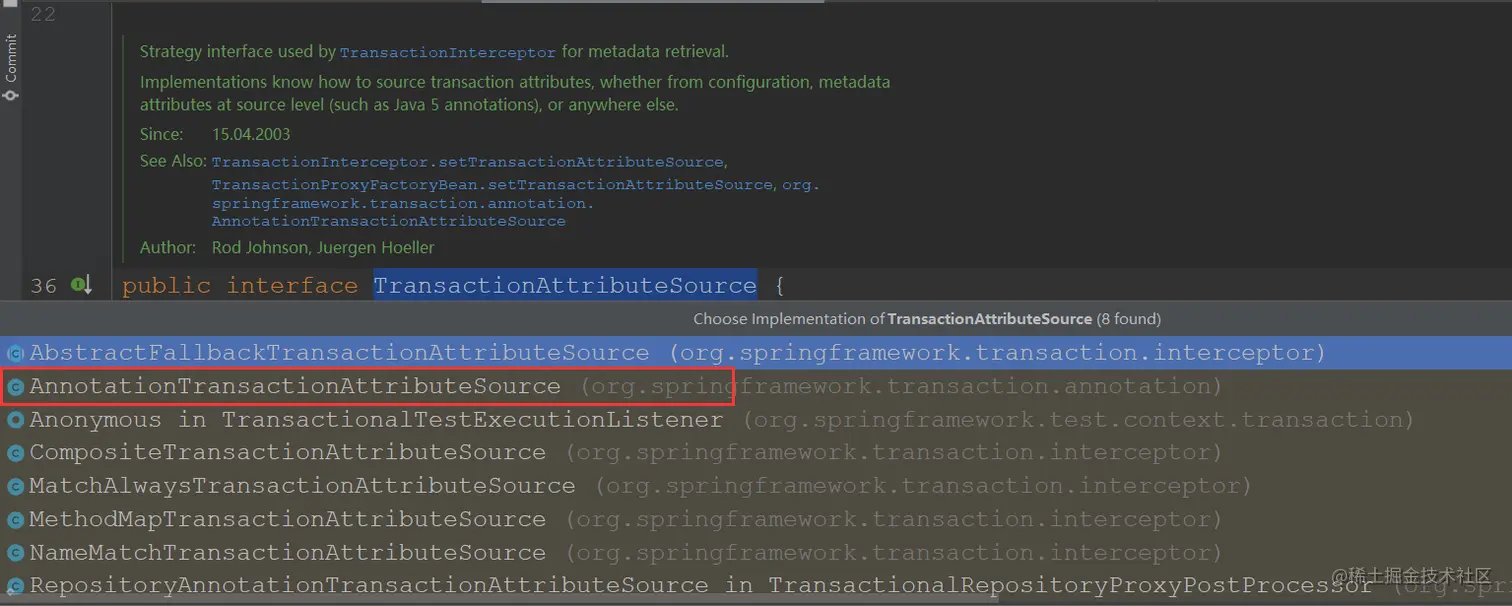Screen dimensions: 1512x606
Task: Click the public keyword on line 36
Action: (x=166, y=286)
